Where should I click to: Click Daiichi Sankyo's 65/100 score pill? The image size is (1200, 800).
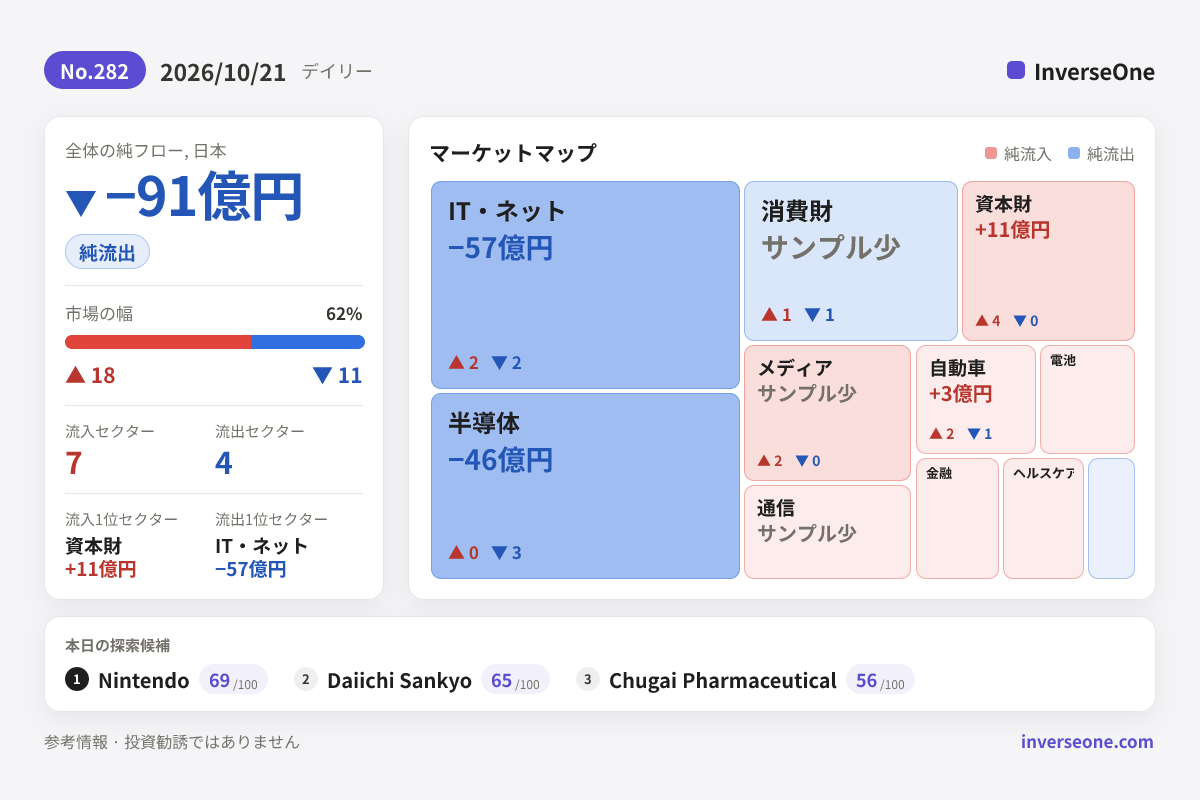pos(515,680)
